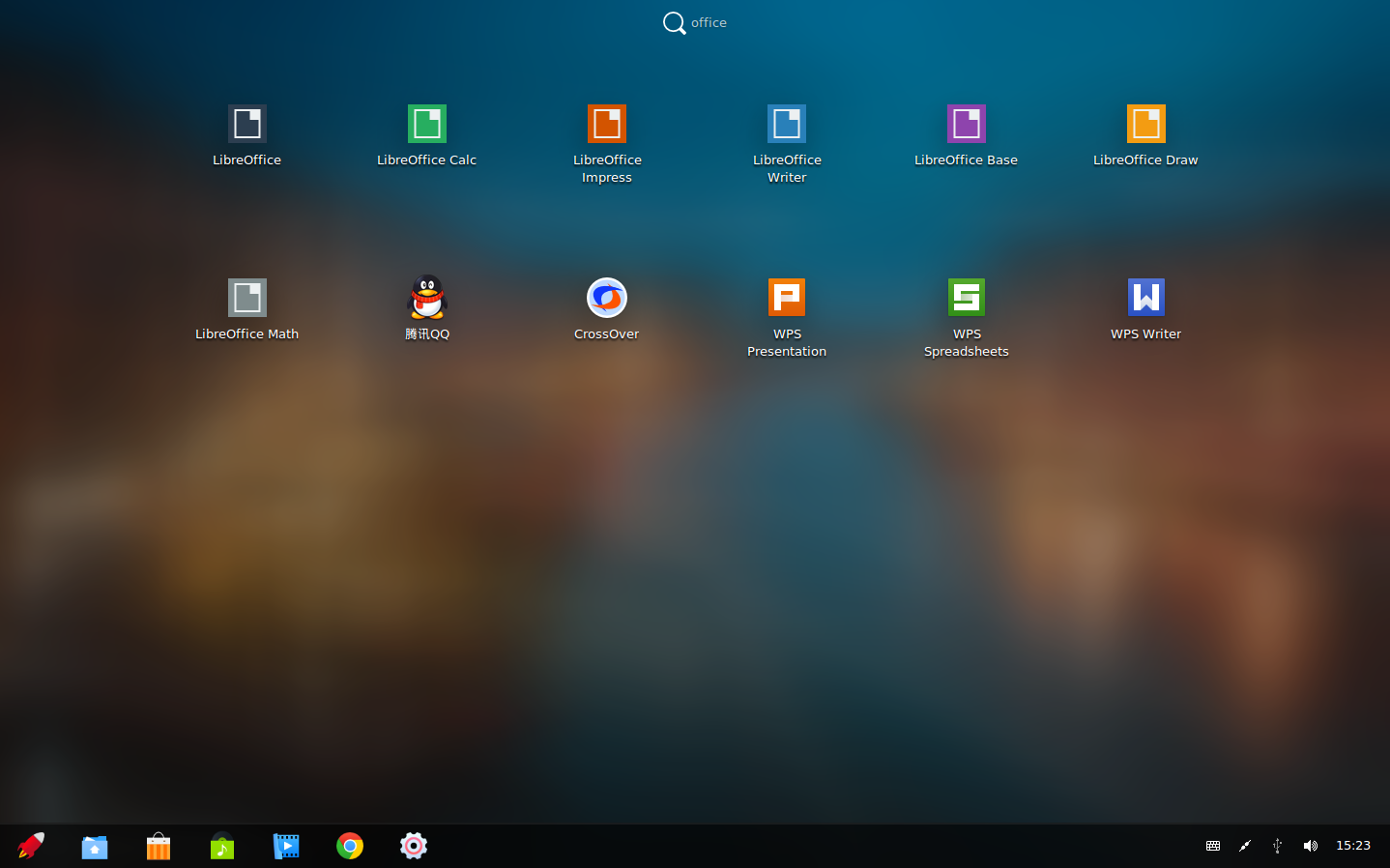This screenshot has height=868, width=1390.
Task: Open LibreOffice Draw
Action: pos(1146,124)
